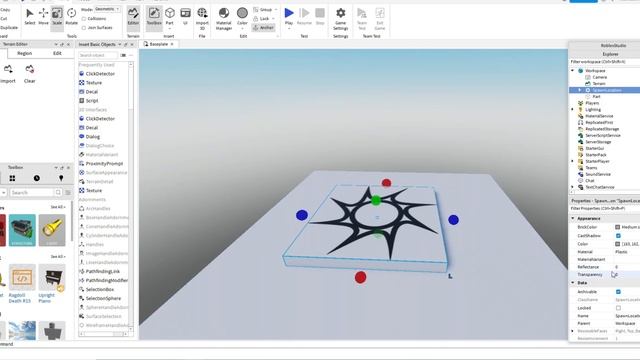This screenshot has width=640, height=360.
Task: Focus the Toolbox Search field
Action: point(32,192)
